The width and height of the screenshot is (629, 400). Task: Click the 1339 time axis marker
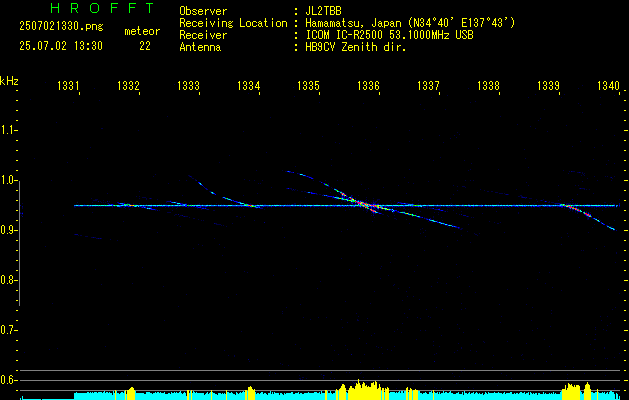point(548,85)
